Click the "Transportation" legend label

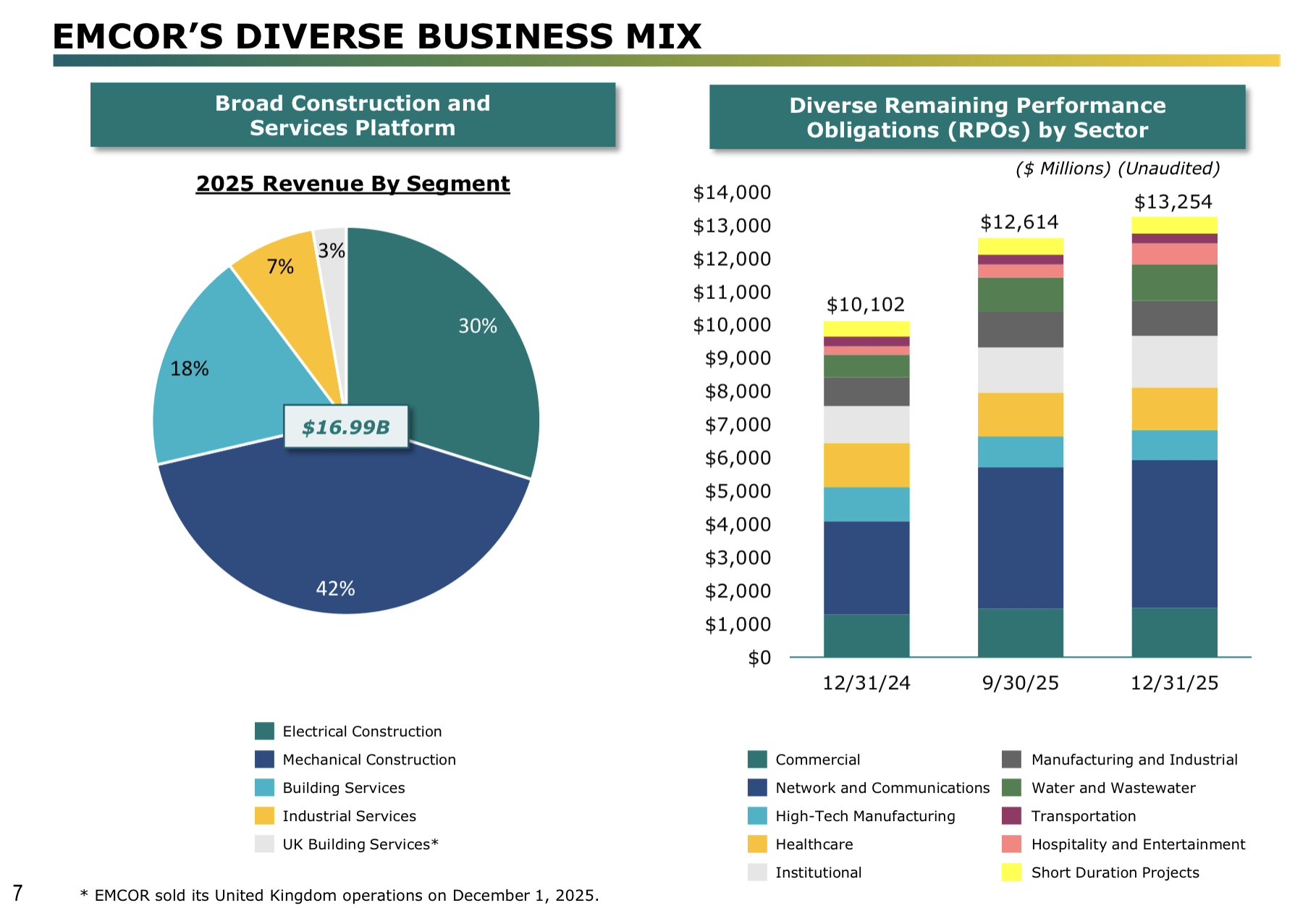[x=1084, y=816]
